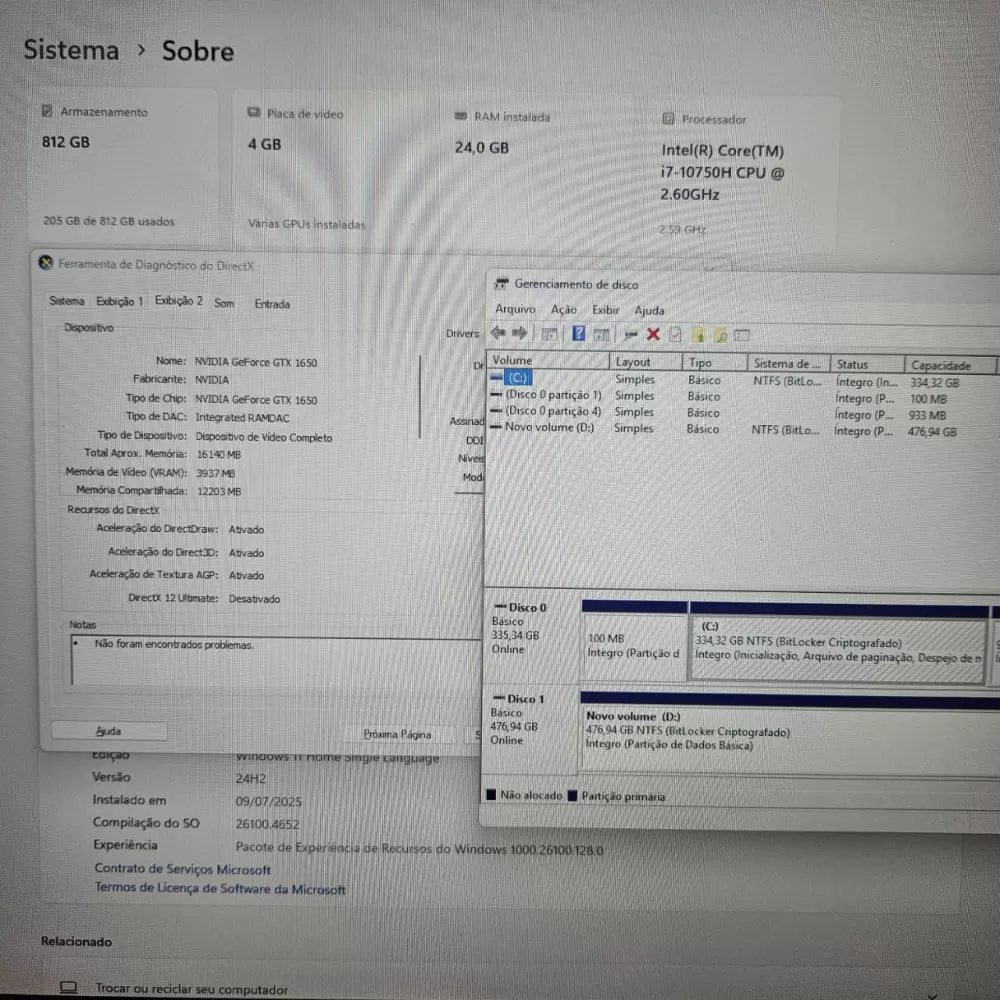1000x1000 pixels.
Task: Click the drive icon of the (C:) volume row
Action: (x=496, y=378)
